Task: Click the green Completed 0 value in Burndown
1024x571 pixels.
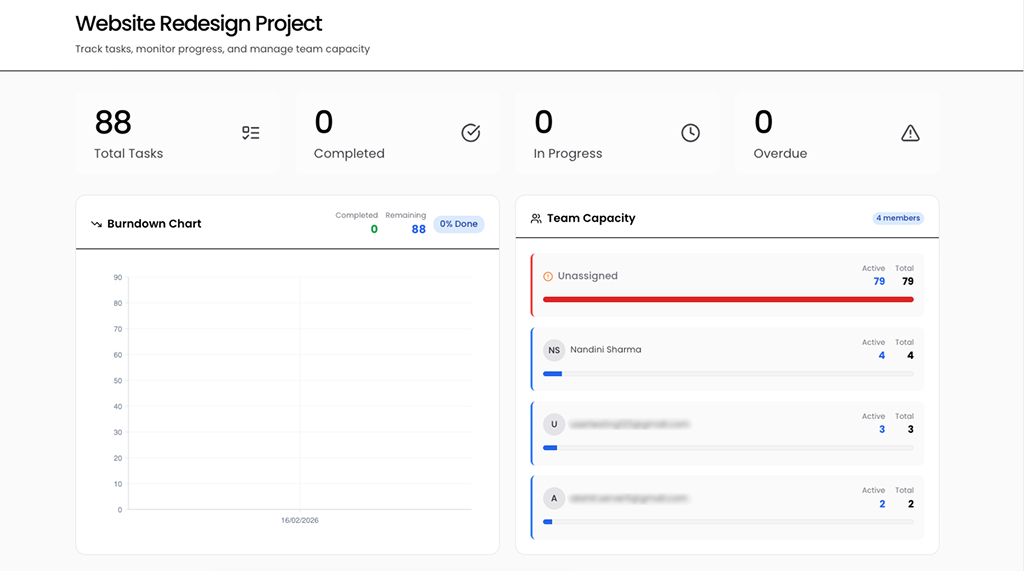Action: coord(374,229)
